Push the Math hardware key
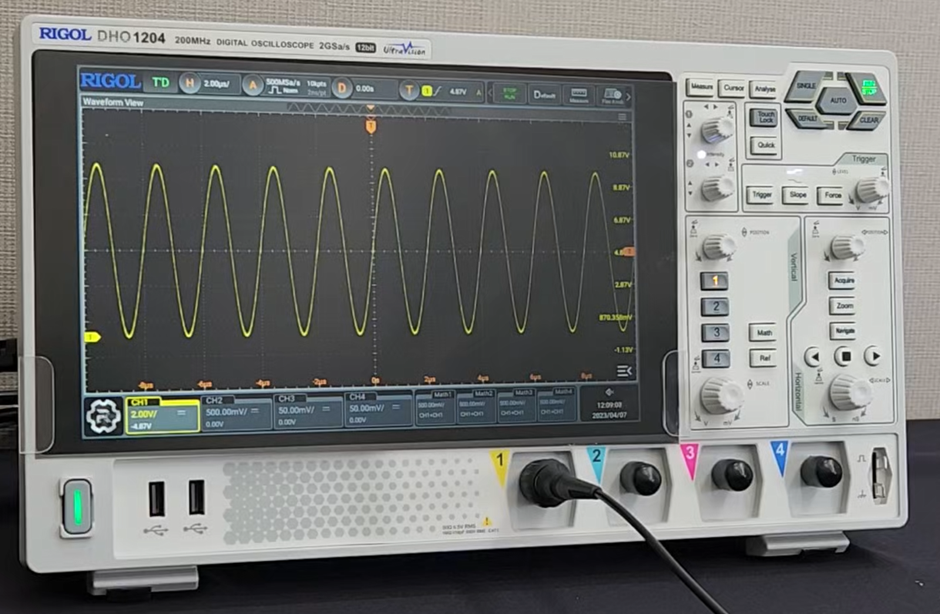Screen dimensions: 940x614 [x=764, y=332]
